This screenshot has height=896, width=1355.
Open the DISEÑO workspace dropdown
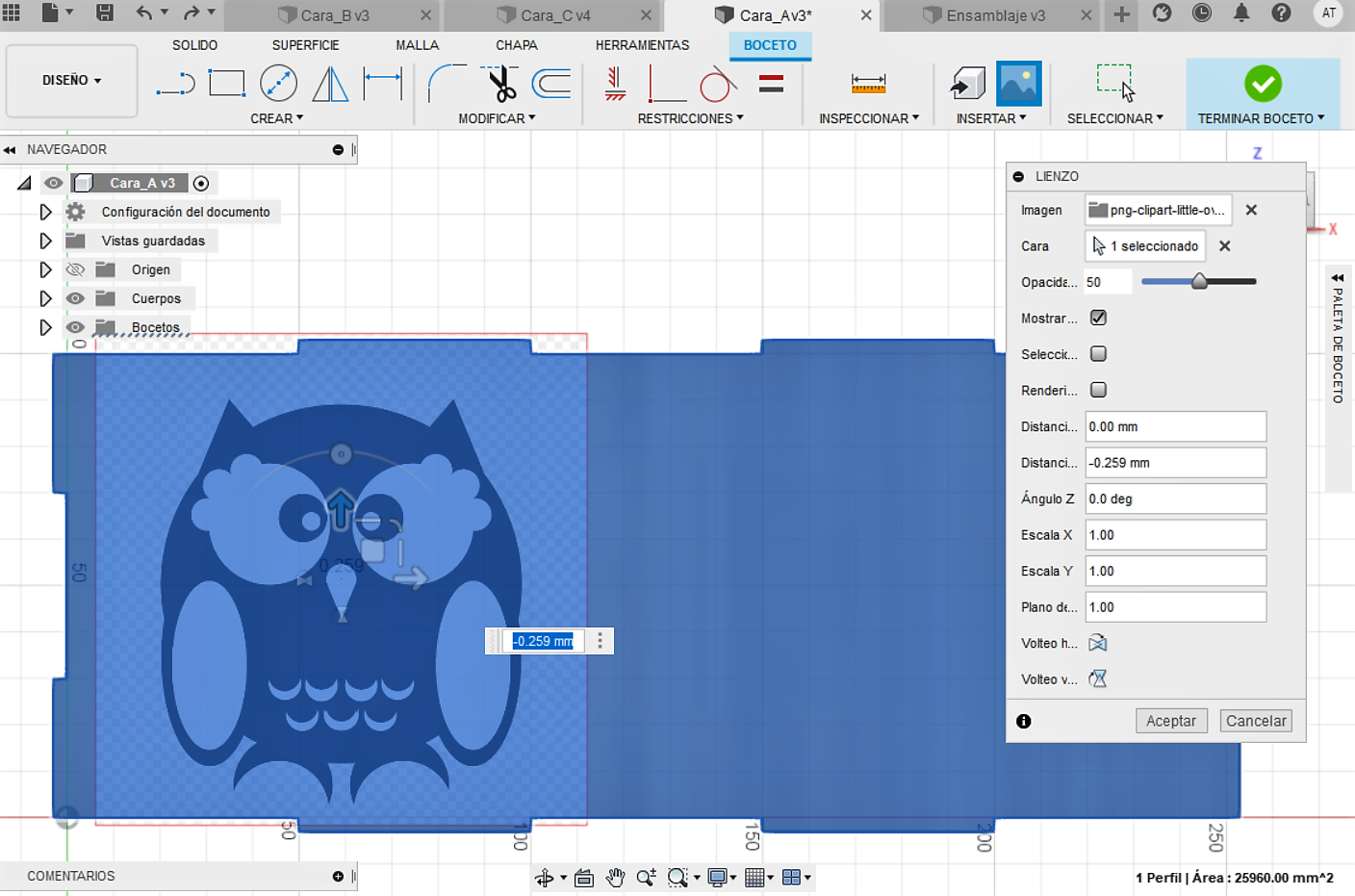point(72,81)
